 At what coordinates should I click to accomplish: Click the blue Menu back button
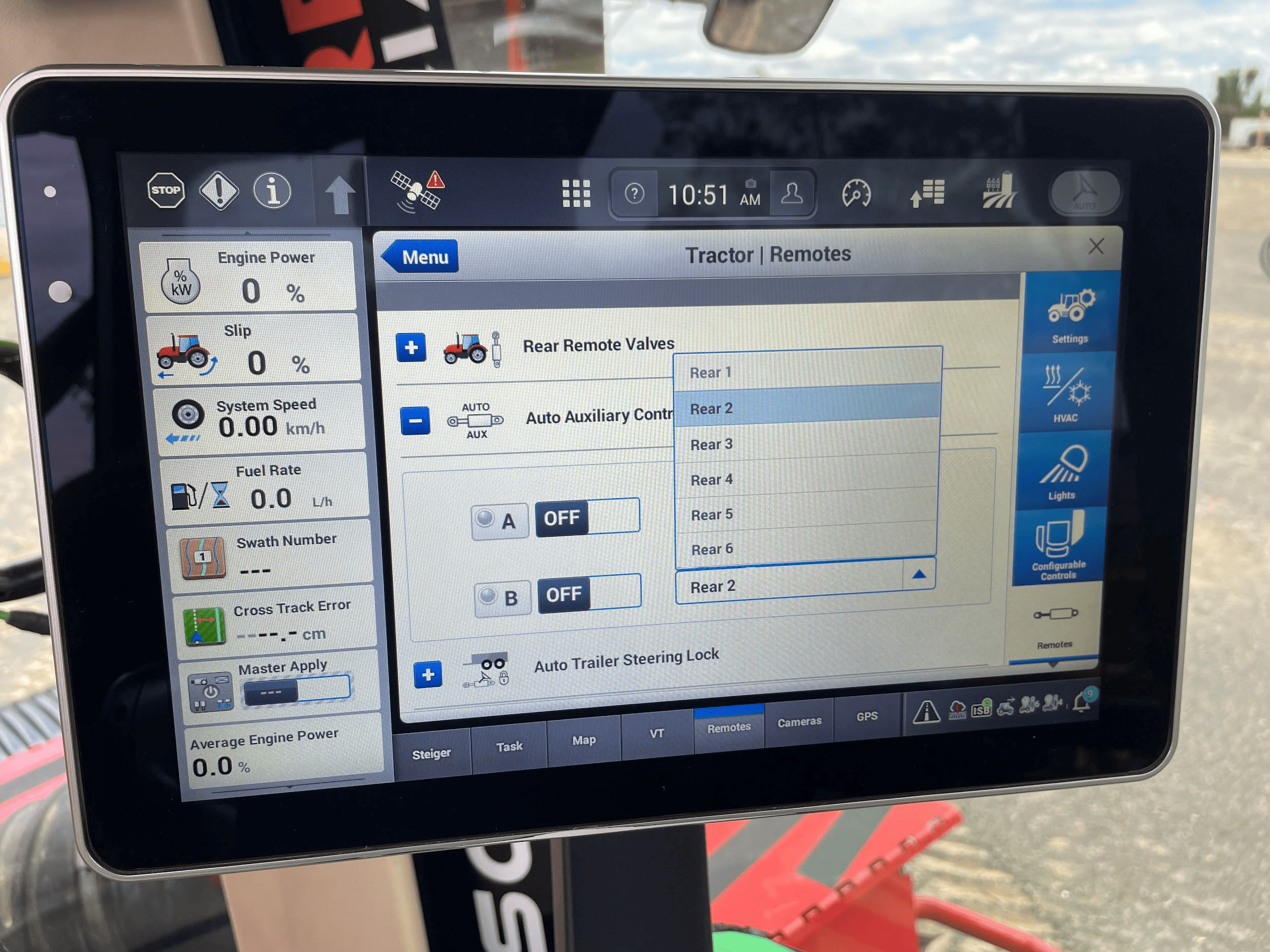(421, 256)
